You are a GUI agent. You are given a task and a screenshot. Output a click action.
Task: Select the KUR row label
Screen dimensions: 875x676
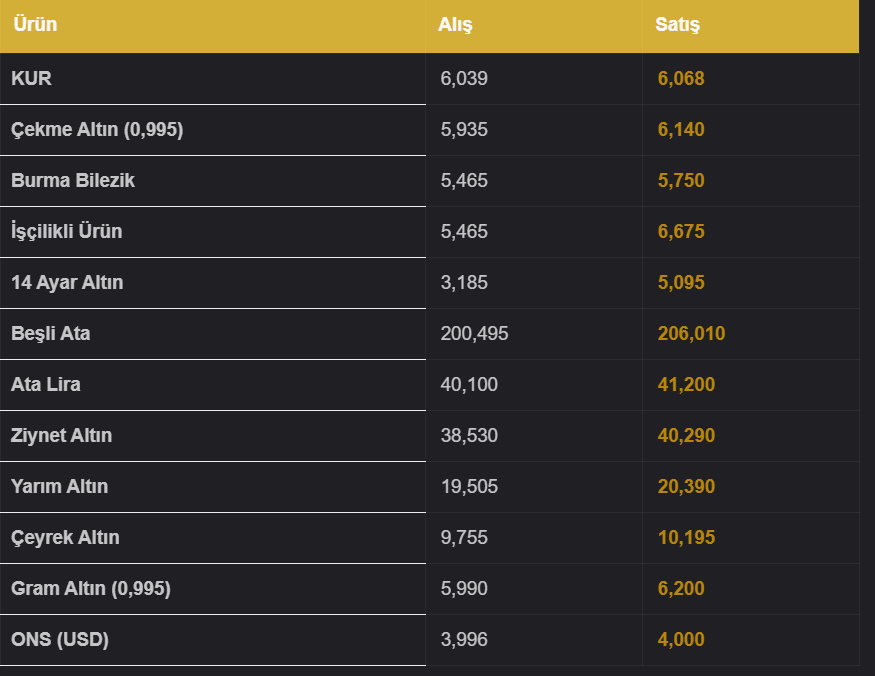coord(31,79)
